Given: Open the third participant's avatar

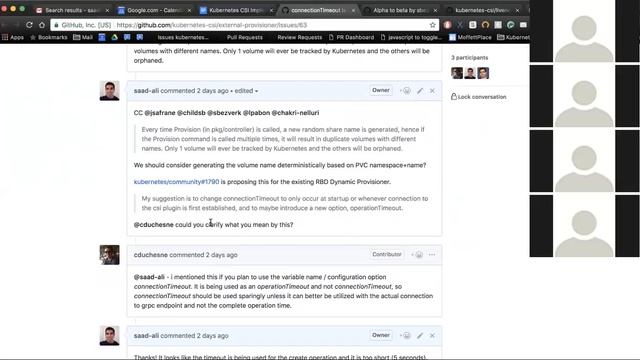Looking at the screenshot, I should pyautogui.click(x=483, y=73).
